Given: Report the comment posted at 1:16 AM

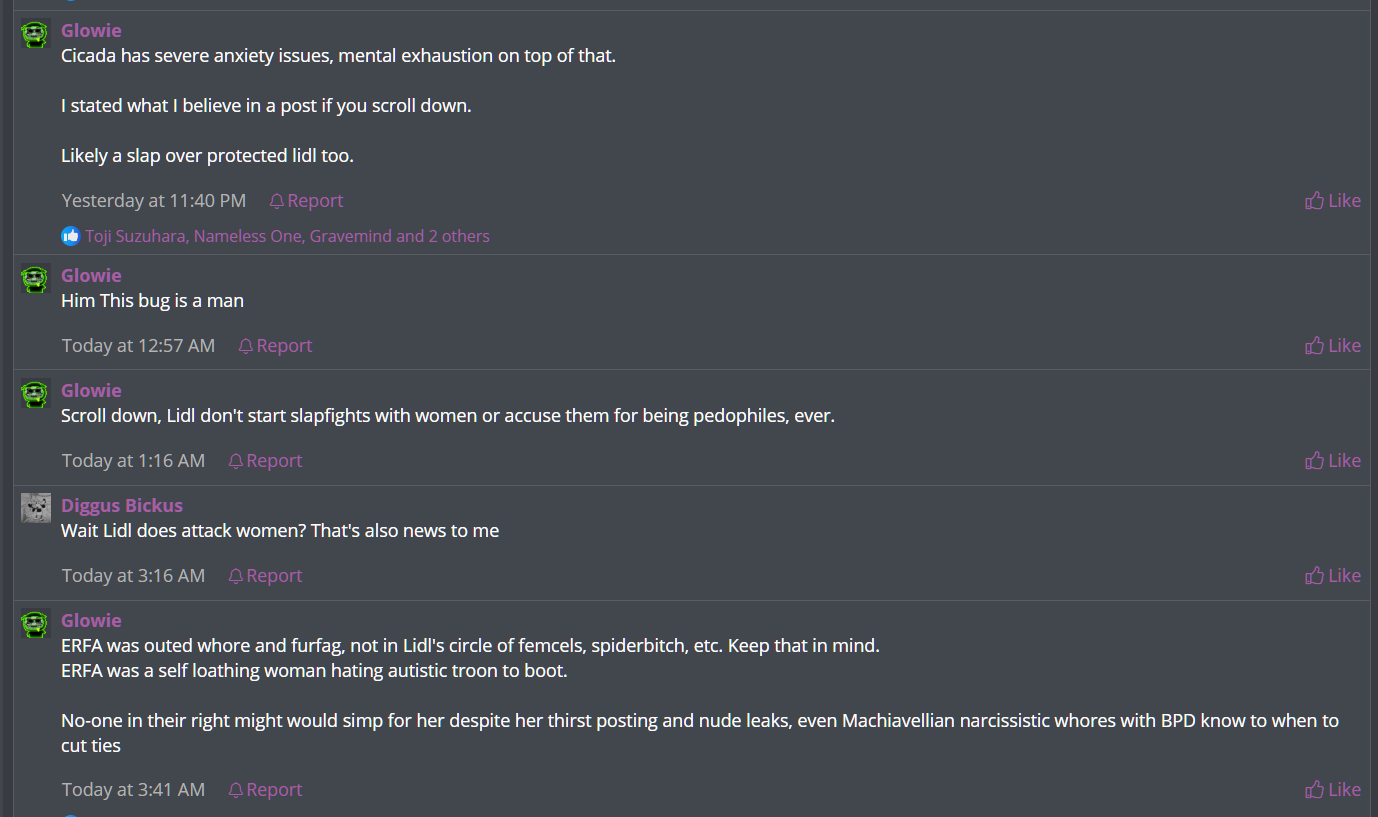Looking at the screenshot, I should (x=265, y=461).
